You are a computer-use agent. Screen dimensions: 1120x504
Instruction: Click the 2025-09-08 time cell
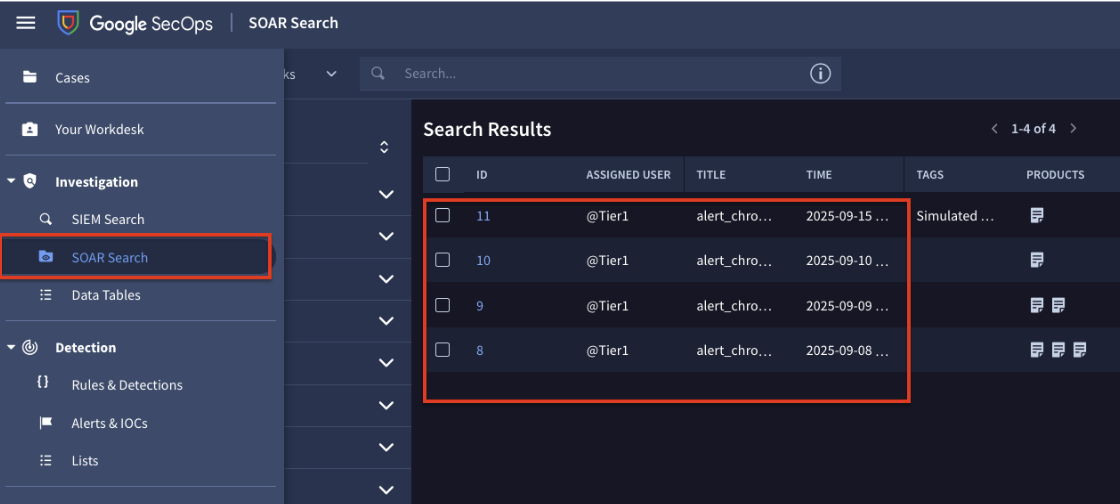pos(847,350)
